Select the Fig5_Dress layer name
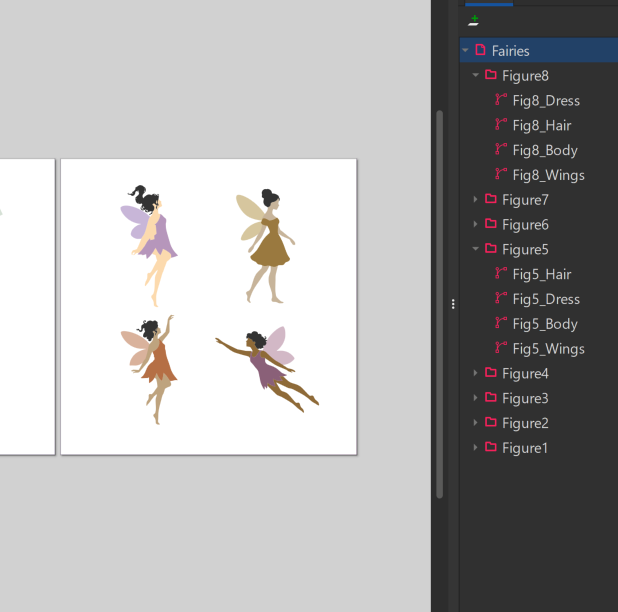This screenshot has height=612, width=618. coord(546,299)
